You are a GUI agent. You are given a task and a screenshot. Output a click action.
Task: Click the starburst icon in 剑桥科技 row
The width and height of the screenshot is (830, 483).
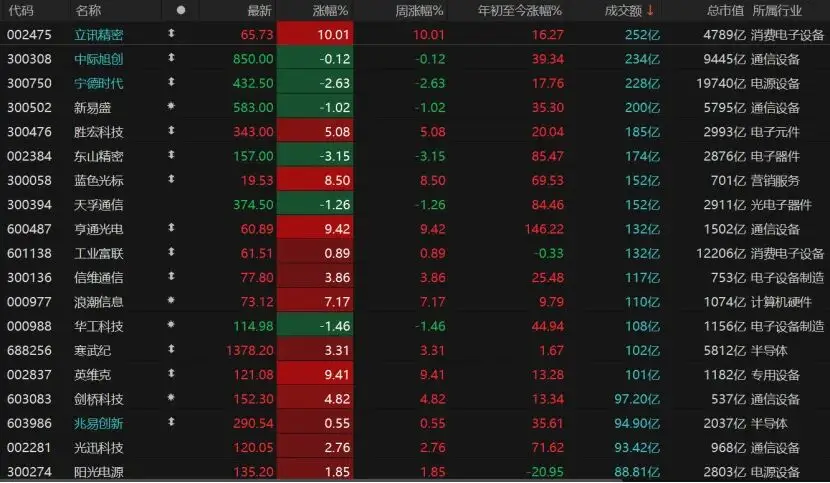[x=171, y=397]
